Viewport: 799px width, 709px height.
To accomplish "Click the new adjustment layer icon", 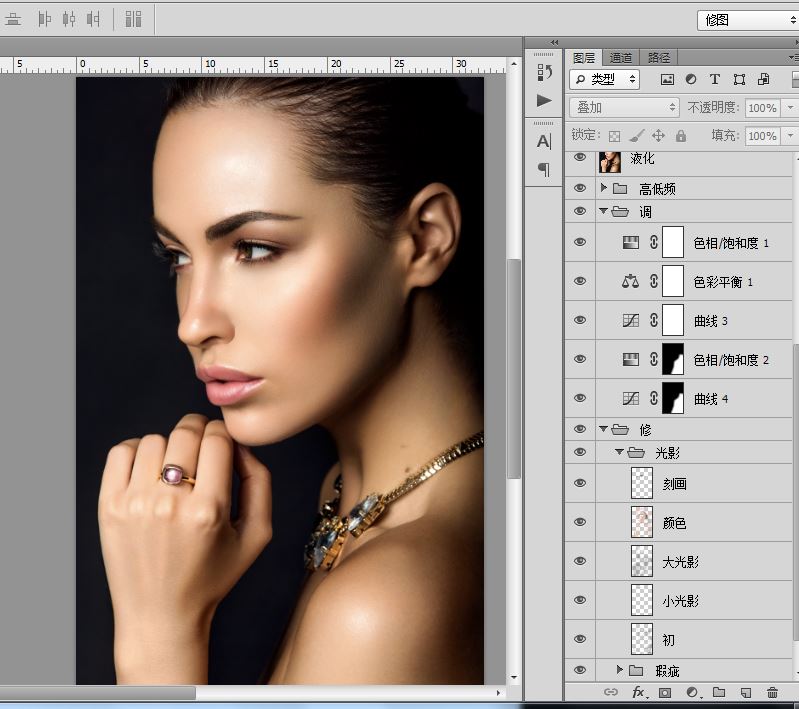I will [x=691, y=692].
